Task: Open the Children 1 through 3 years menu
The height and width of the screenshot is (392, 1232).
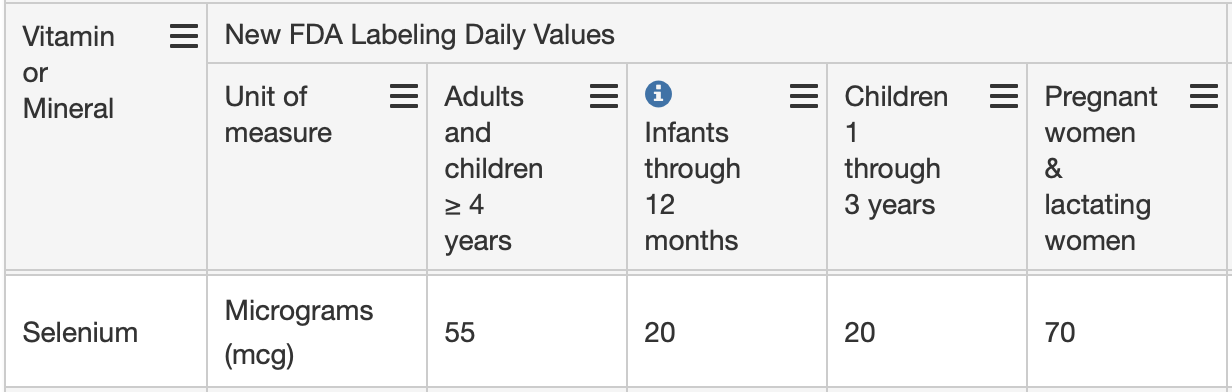Action: click(x=1003, y=97)
